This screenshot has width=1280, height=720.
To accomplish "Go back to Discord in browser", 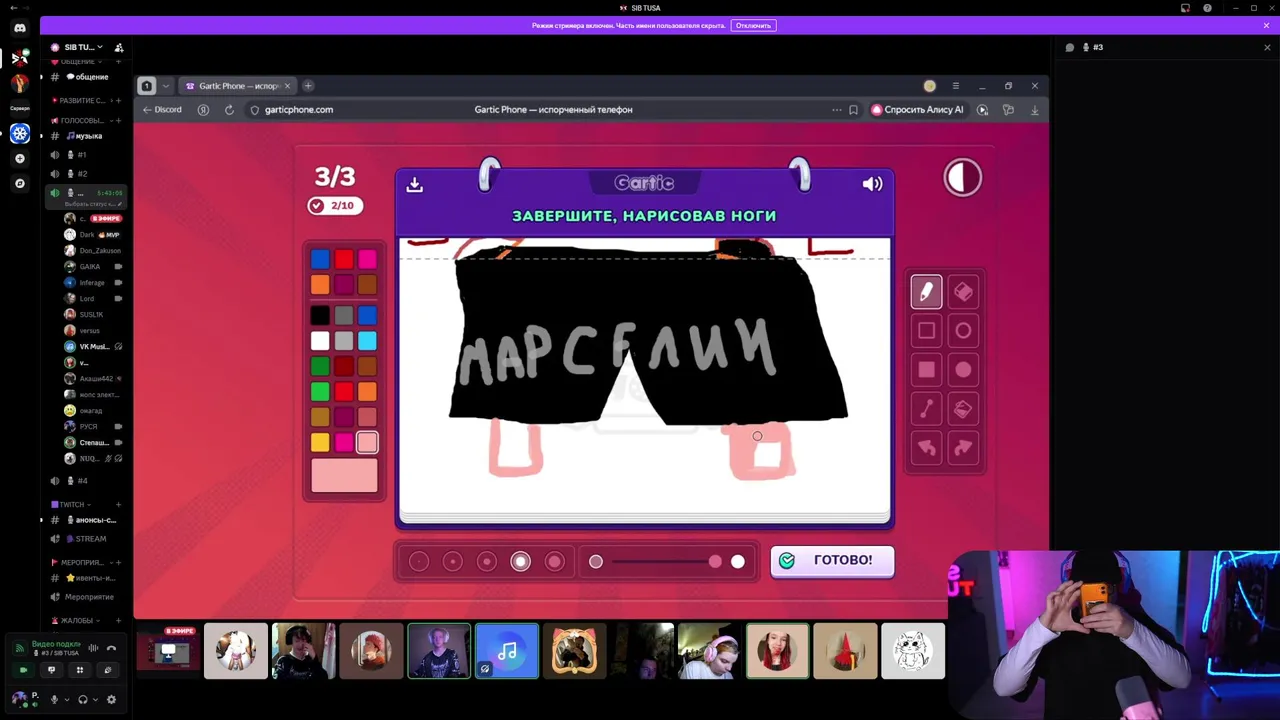I will tap(162, 110).
